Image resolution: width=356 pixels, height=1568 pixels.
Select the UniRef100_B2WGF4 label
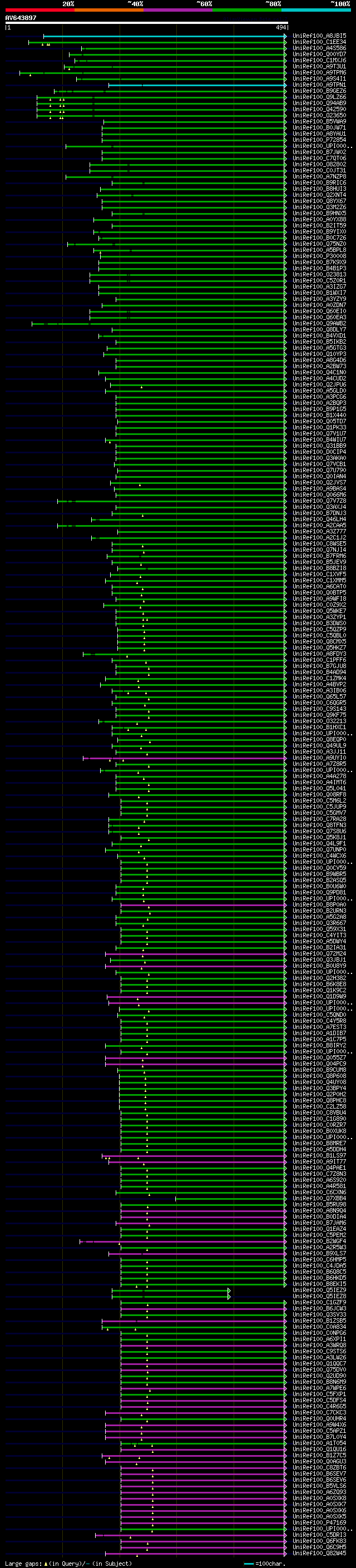319,1241
